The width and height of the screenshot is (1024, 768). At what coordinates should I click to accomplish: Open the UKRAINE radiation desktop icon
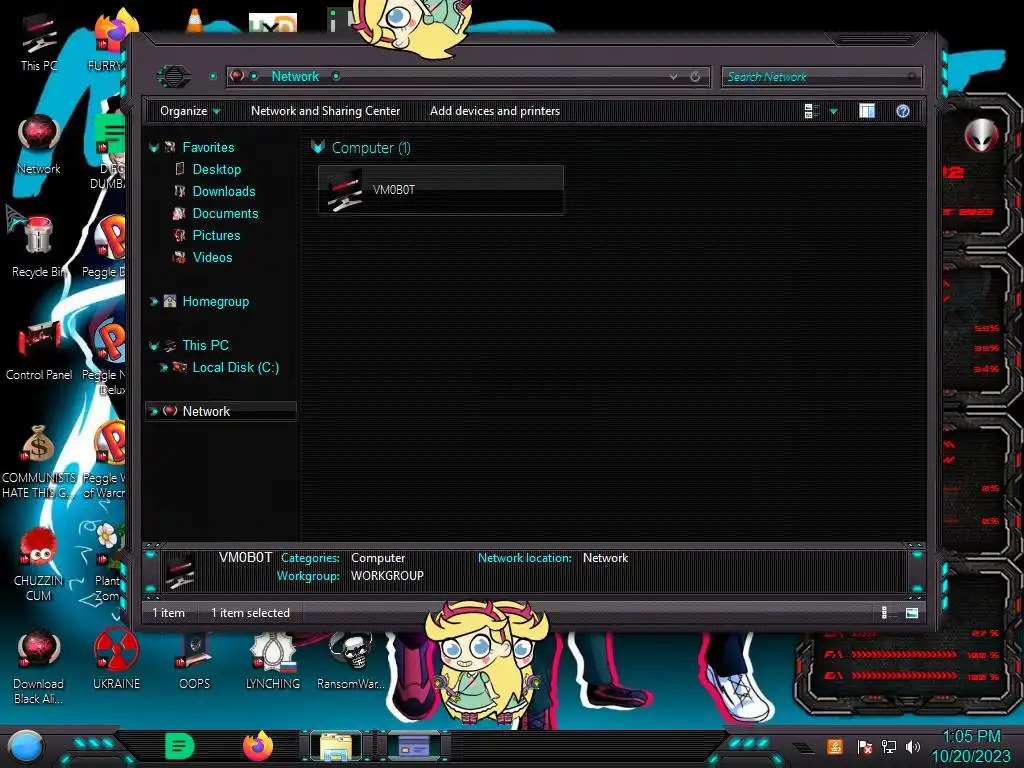point(116,660)
